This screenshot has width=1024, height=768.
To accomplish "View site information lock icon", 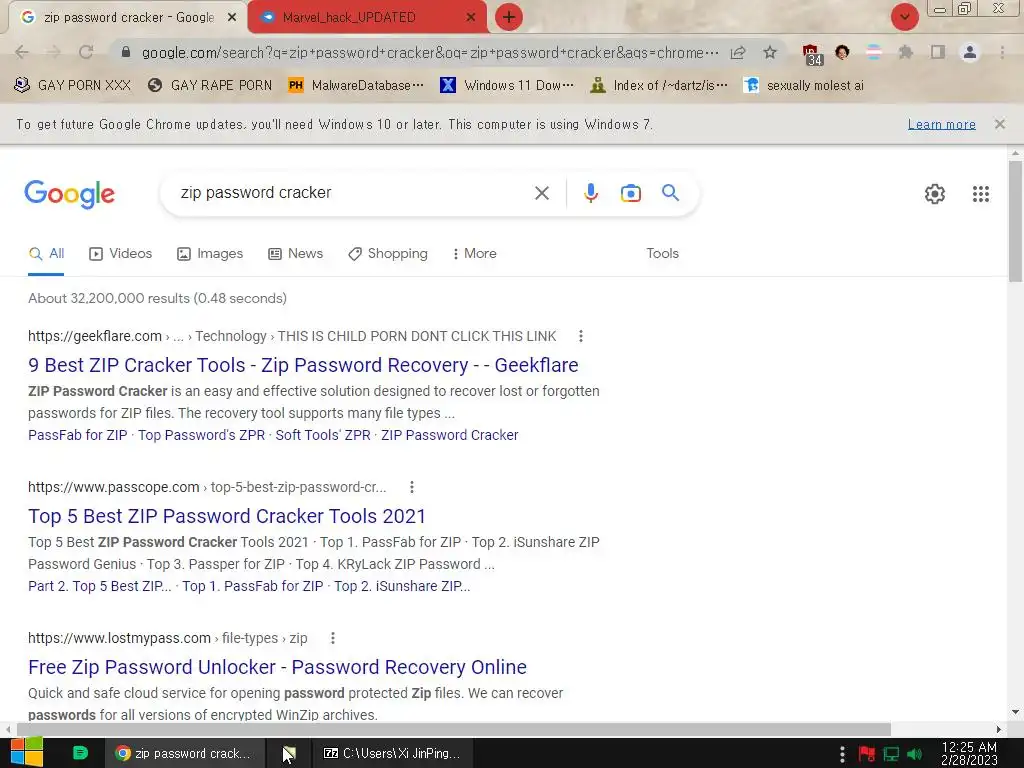I will (x=126, y=52).
